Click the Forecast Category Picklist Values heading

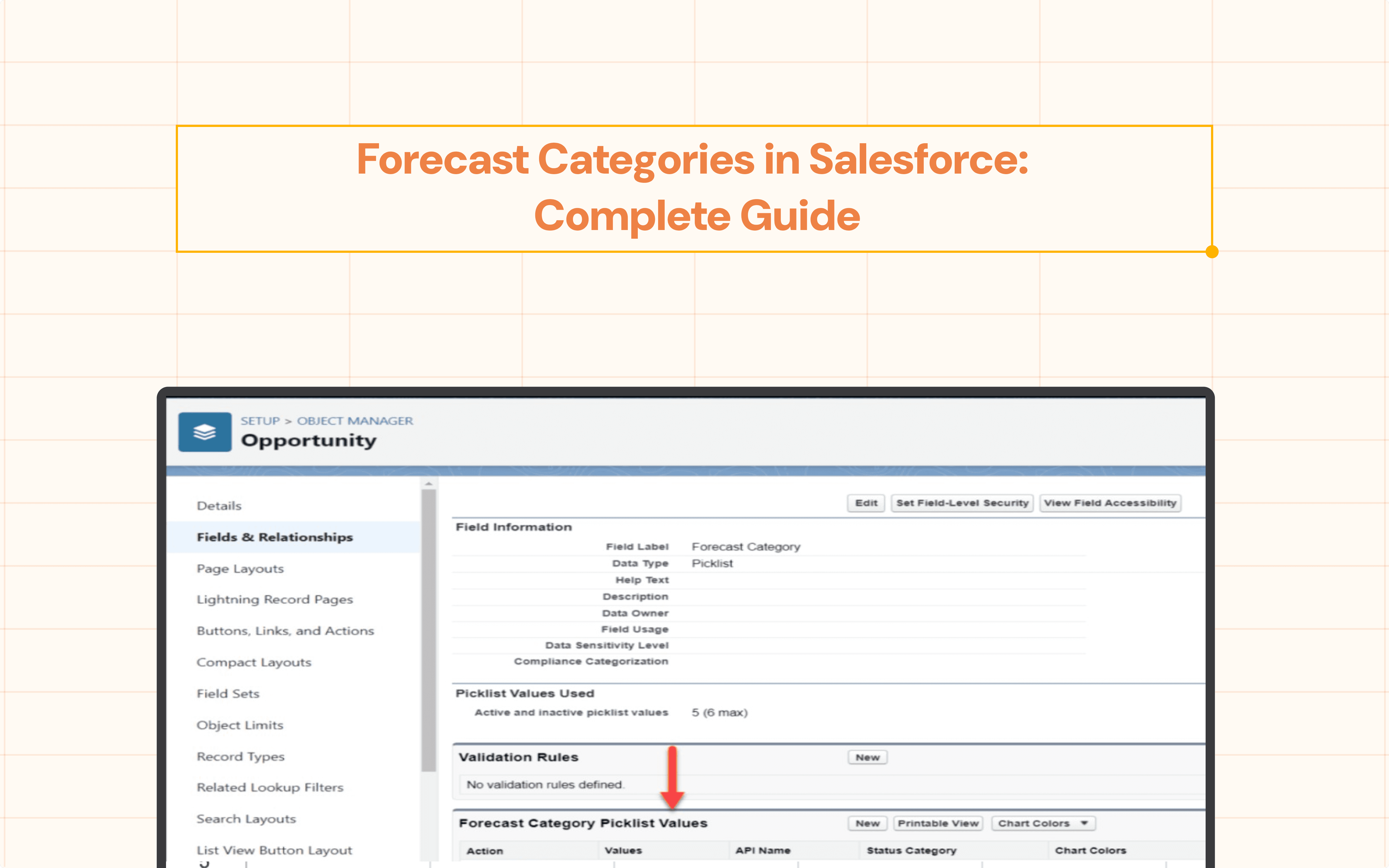pyautogui.click(x=583, y=823)
